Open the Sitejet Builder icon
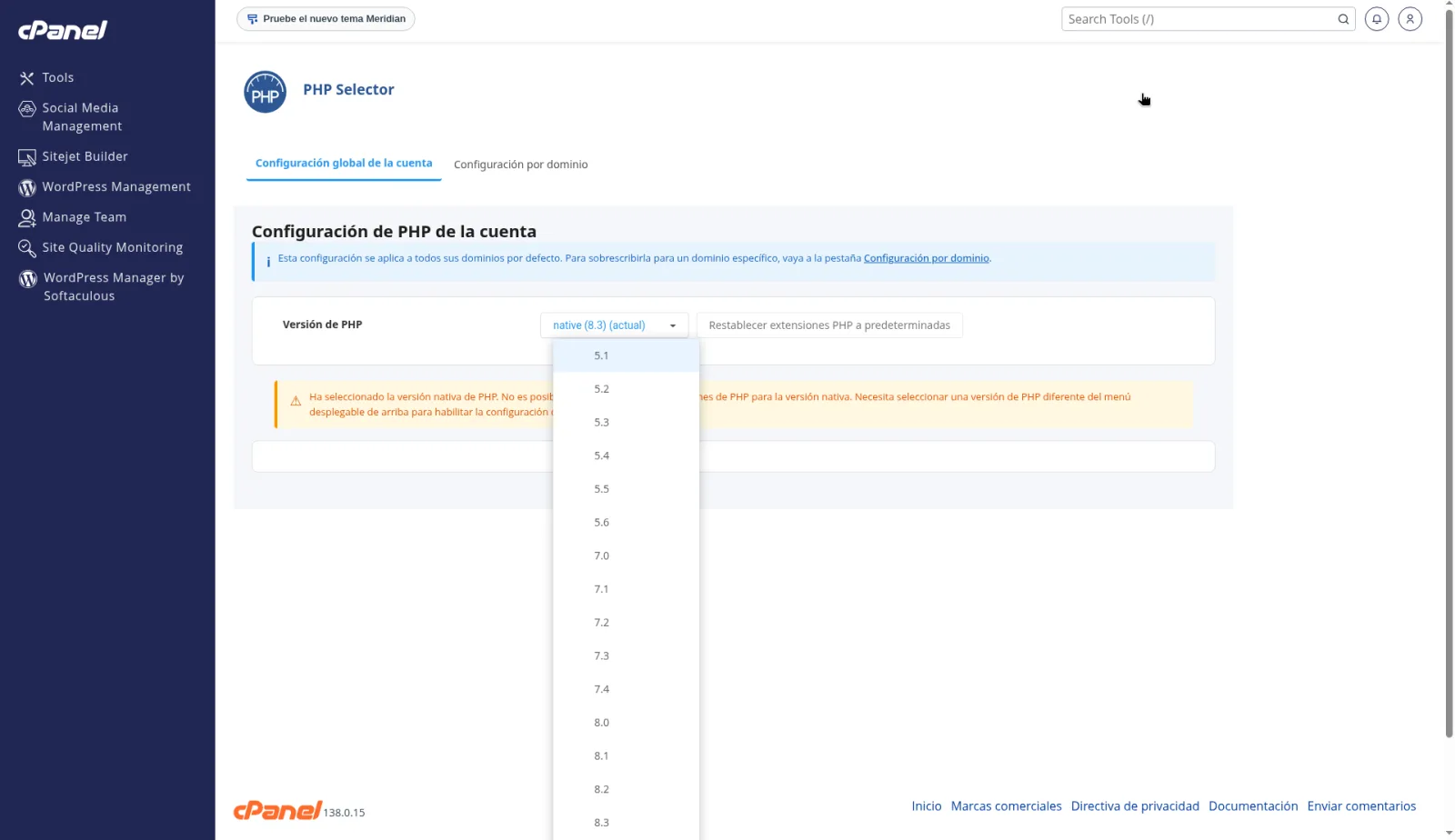 point(27,157)
